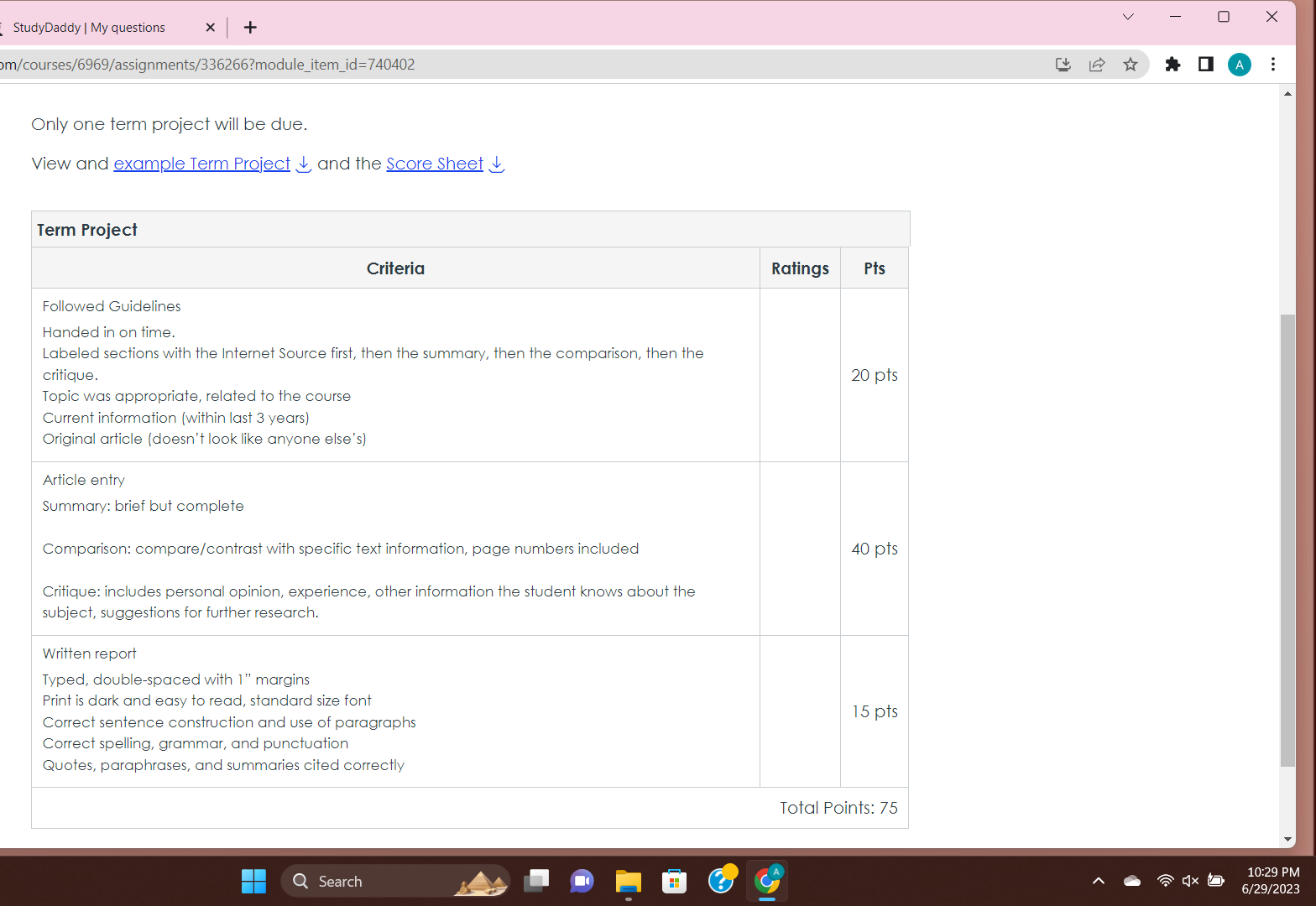Expand the tab search chevron
This screenshot has width=1316, height=906.
coord(1128,17)
